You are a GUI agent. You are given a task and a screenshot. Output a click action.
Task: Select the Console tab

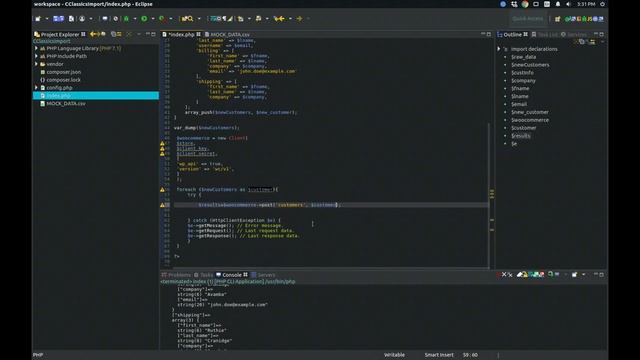pos(231,275)
